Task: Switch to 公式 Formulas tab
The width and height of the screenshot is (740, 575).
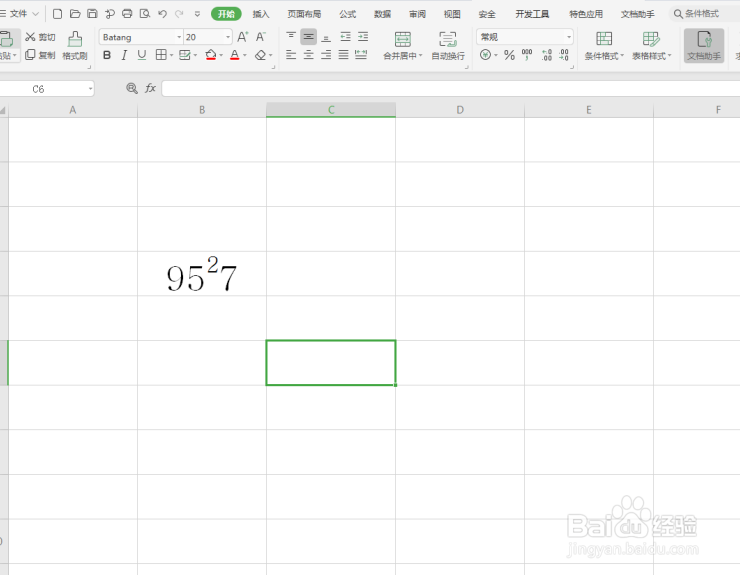Action: tap(347, 14)
